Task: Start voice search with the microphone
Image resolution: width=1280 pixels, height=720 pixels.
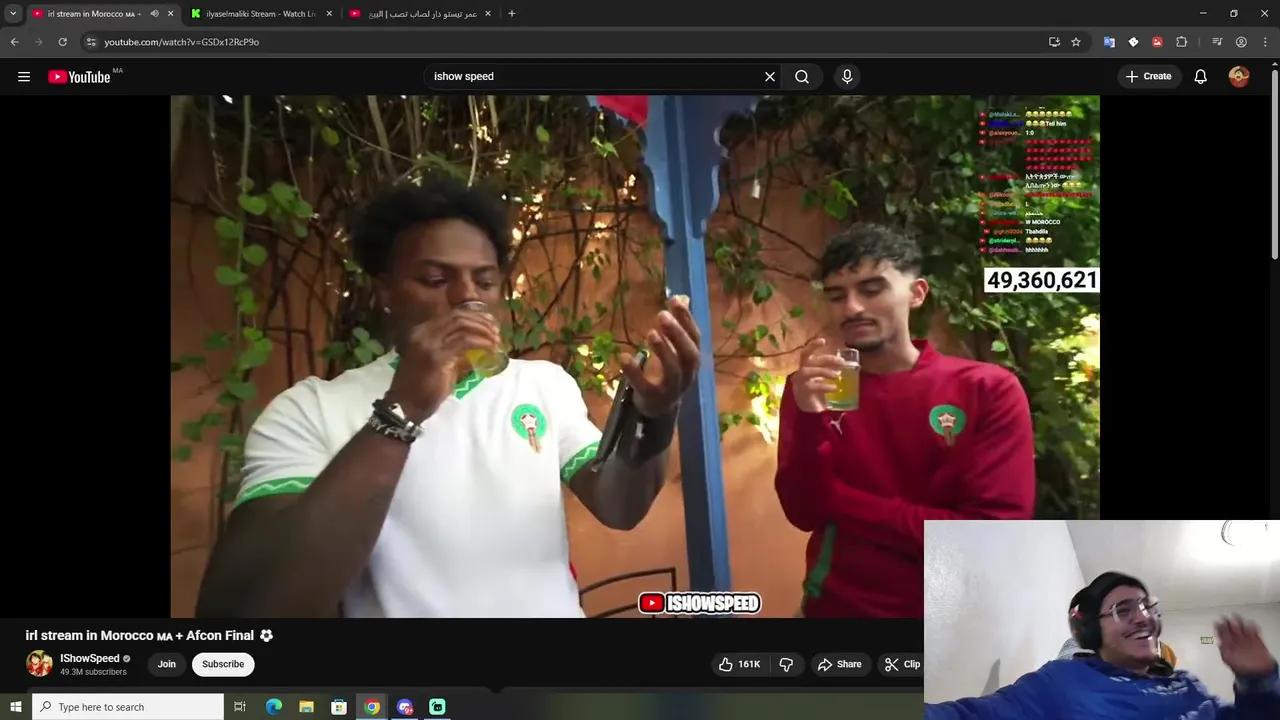Action: click(847, 77)
